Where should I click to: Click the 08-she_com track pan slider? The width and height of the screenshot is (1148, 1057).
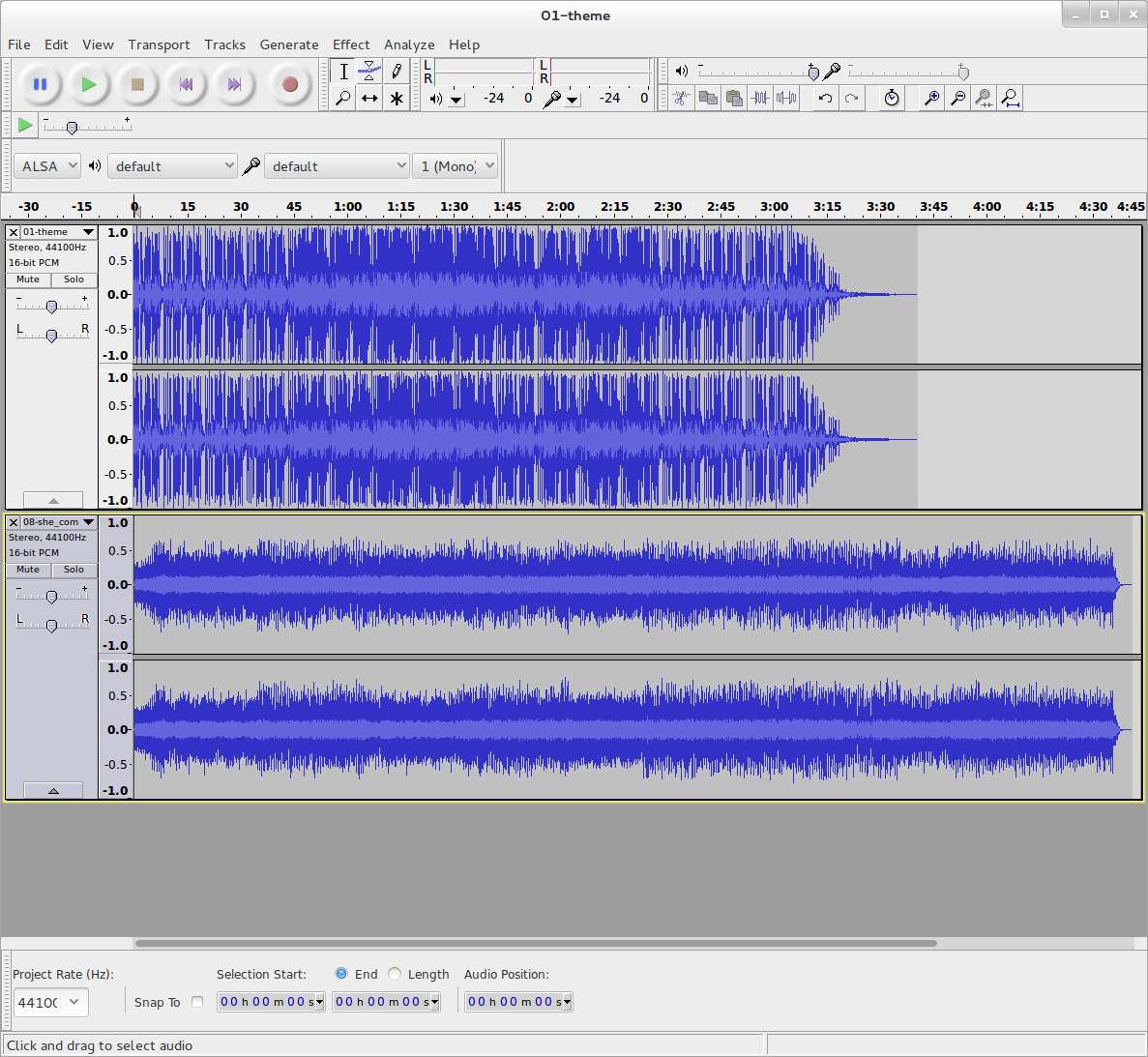pyautogui.click(x=52, y=625)
